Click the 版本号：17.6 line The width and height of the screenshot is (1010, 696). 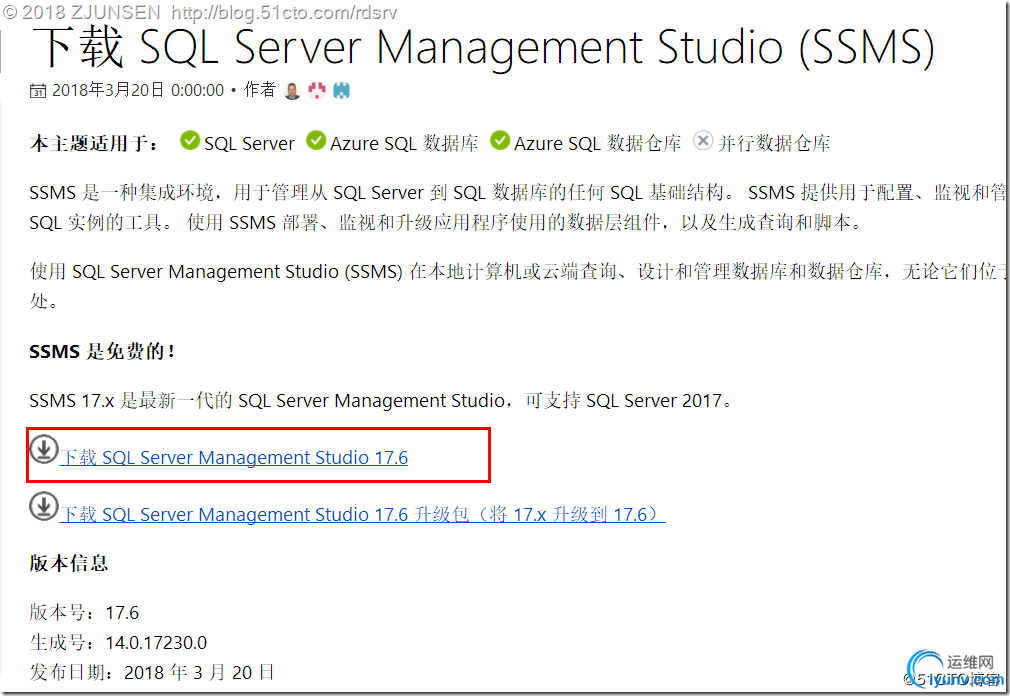[84, 612]
